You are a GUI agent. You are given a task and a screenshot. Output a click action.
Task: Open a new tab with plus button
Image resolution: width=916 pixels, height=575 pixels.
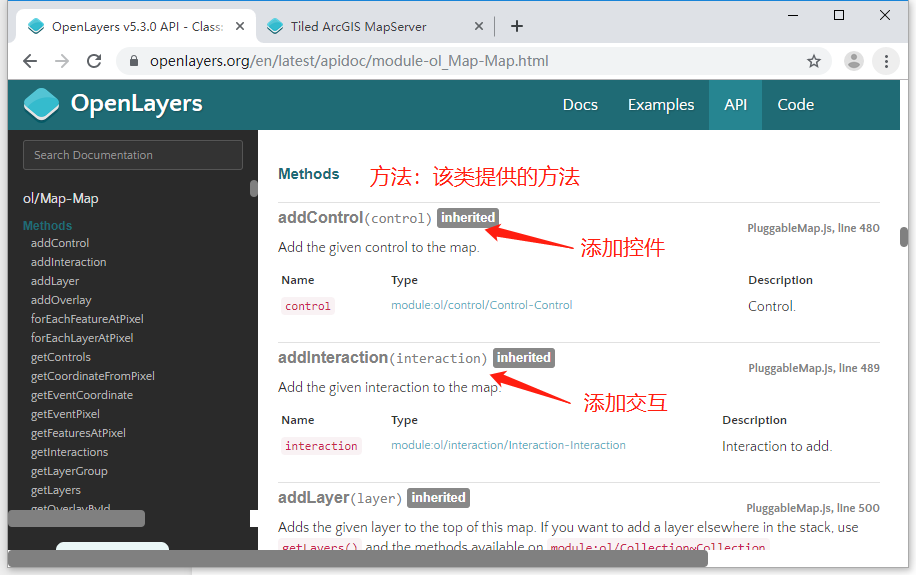click(516, 26)
